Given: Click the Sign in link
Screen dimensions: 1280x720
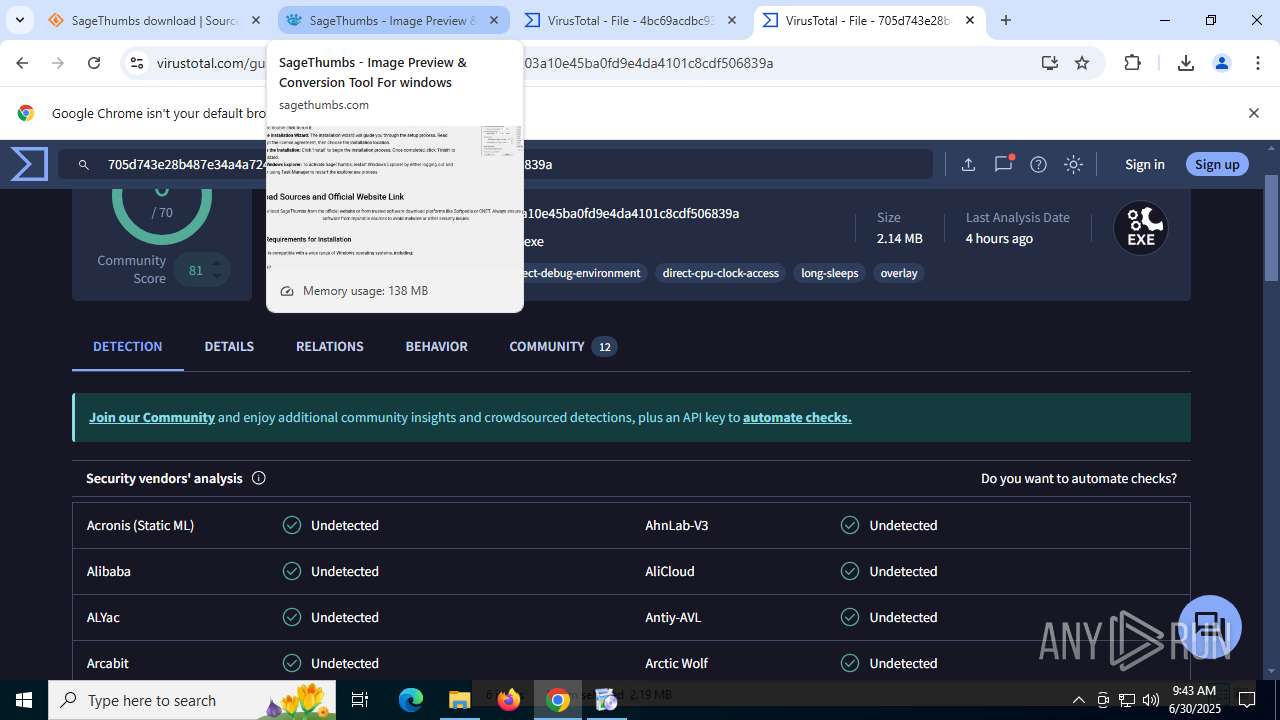Looking at the screenshot, I should [x=1144, y=164].
